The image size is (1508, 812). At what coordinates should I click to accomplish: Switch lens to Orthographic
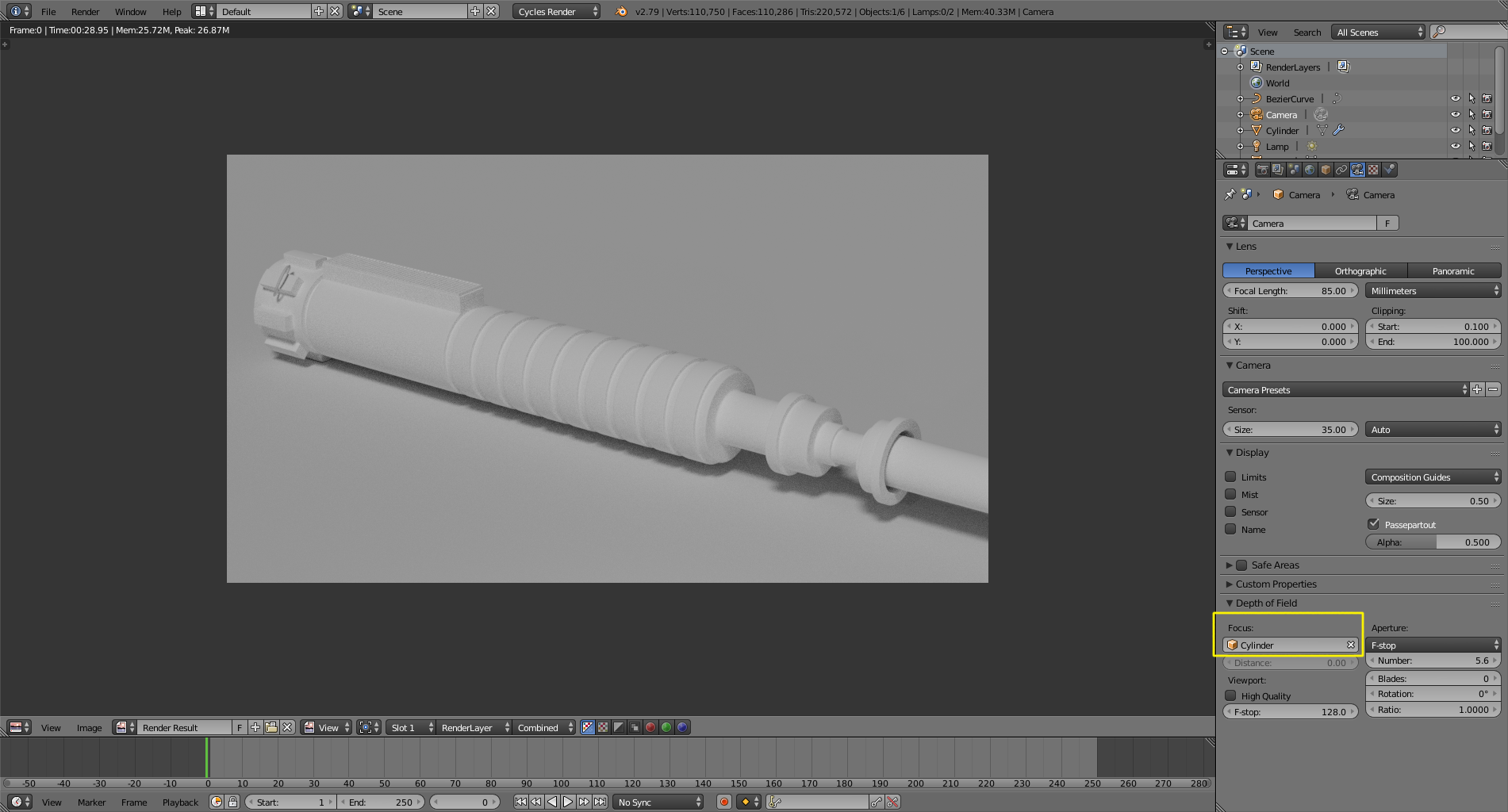pos(1360,270)
